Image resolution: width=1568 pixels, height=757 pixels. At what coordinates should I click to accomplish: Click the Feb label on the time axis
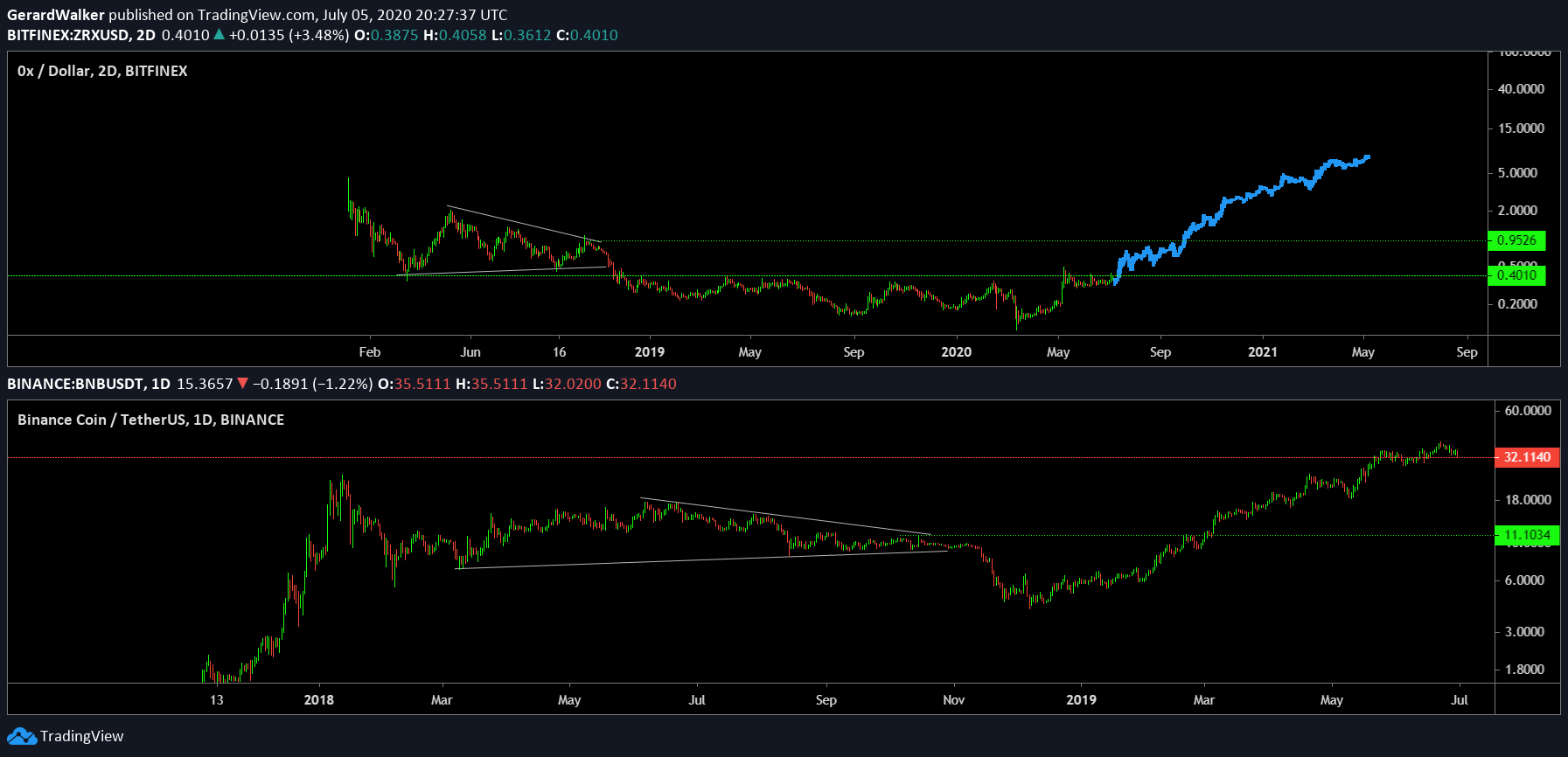[370, 352]
